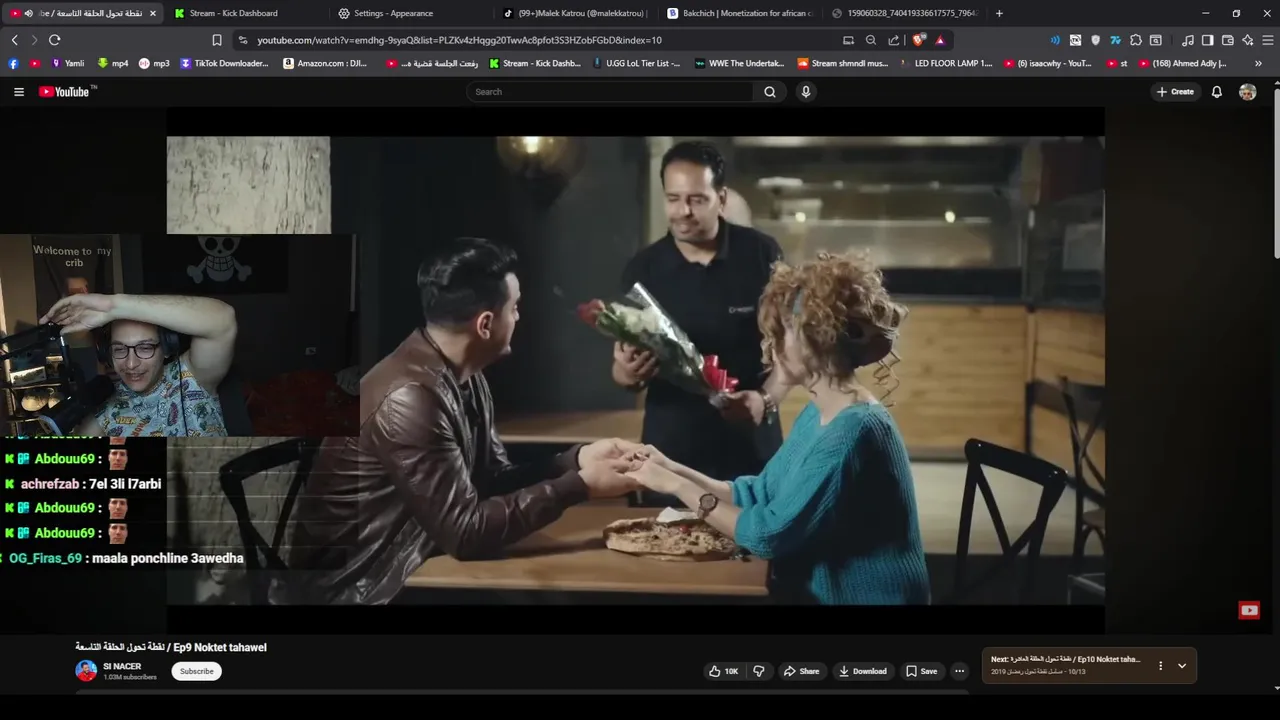Screen dimensions: 1280x720
Task: Reload the page with refresh icon
Action: (54, 40)
